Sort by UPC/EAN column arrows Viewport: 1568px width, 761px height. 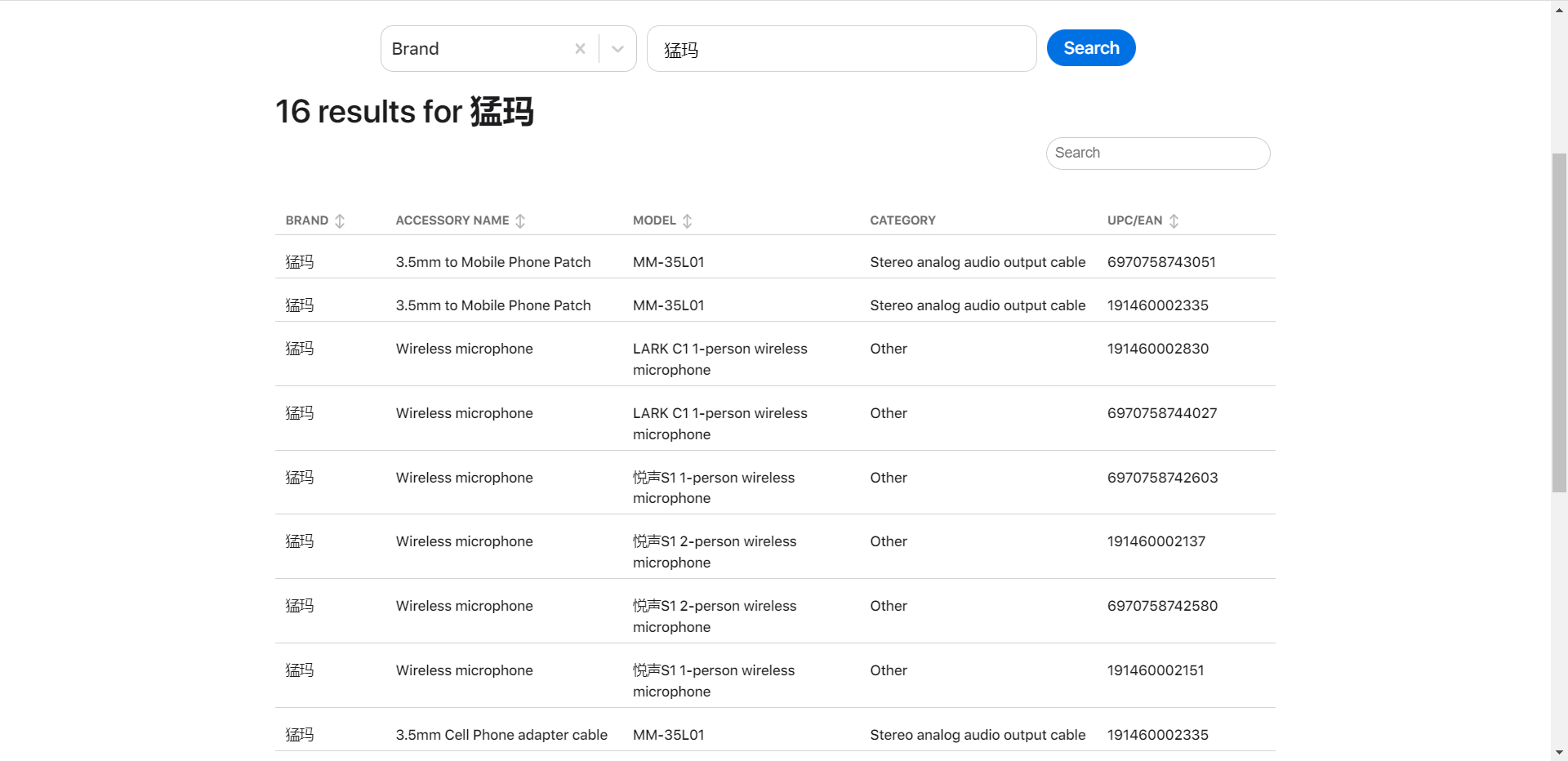[1174, 220]
